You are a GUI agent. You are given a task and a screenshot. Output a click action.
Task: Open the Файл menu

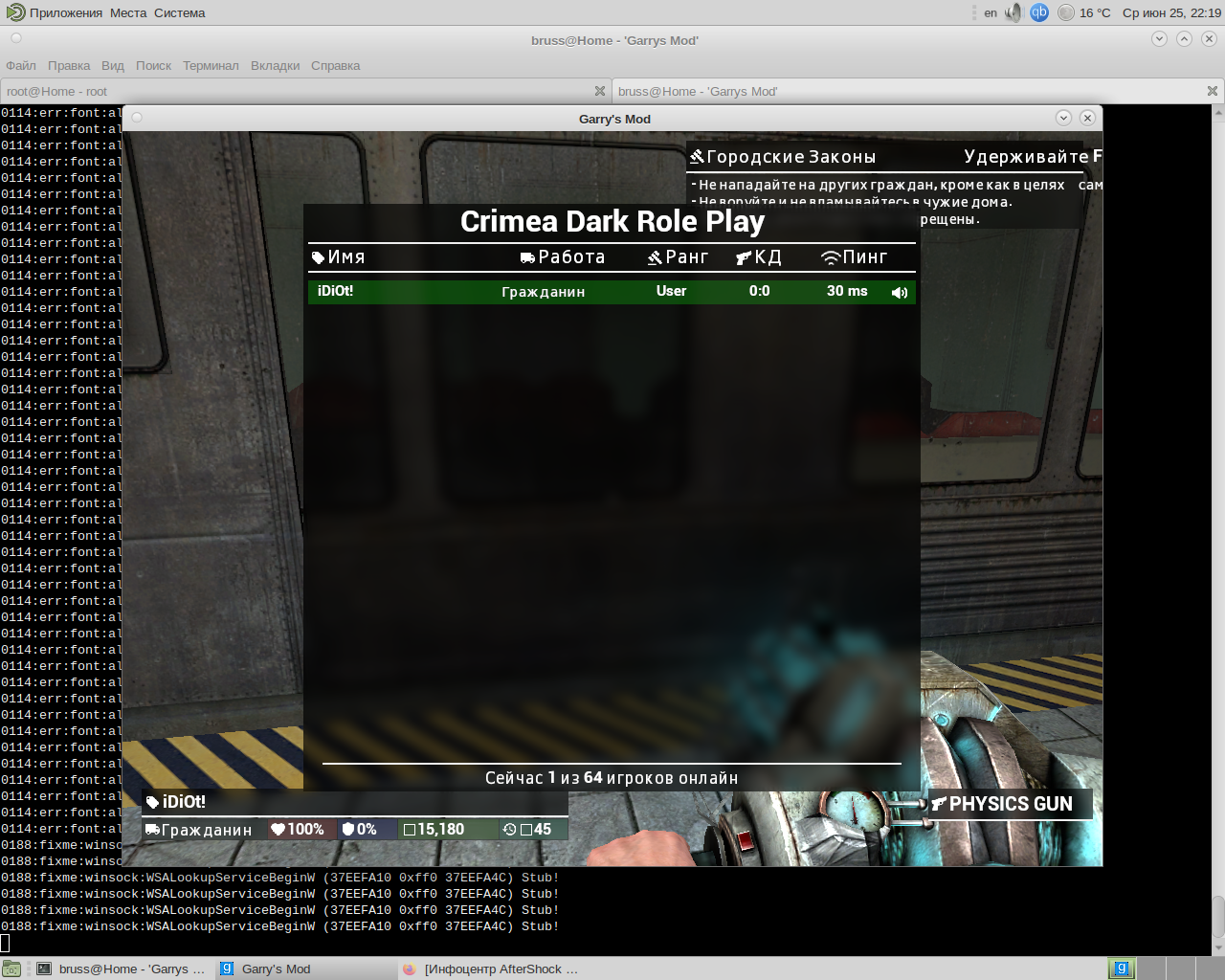click(x=21, y=66)
